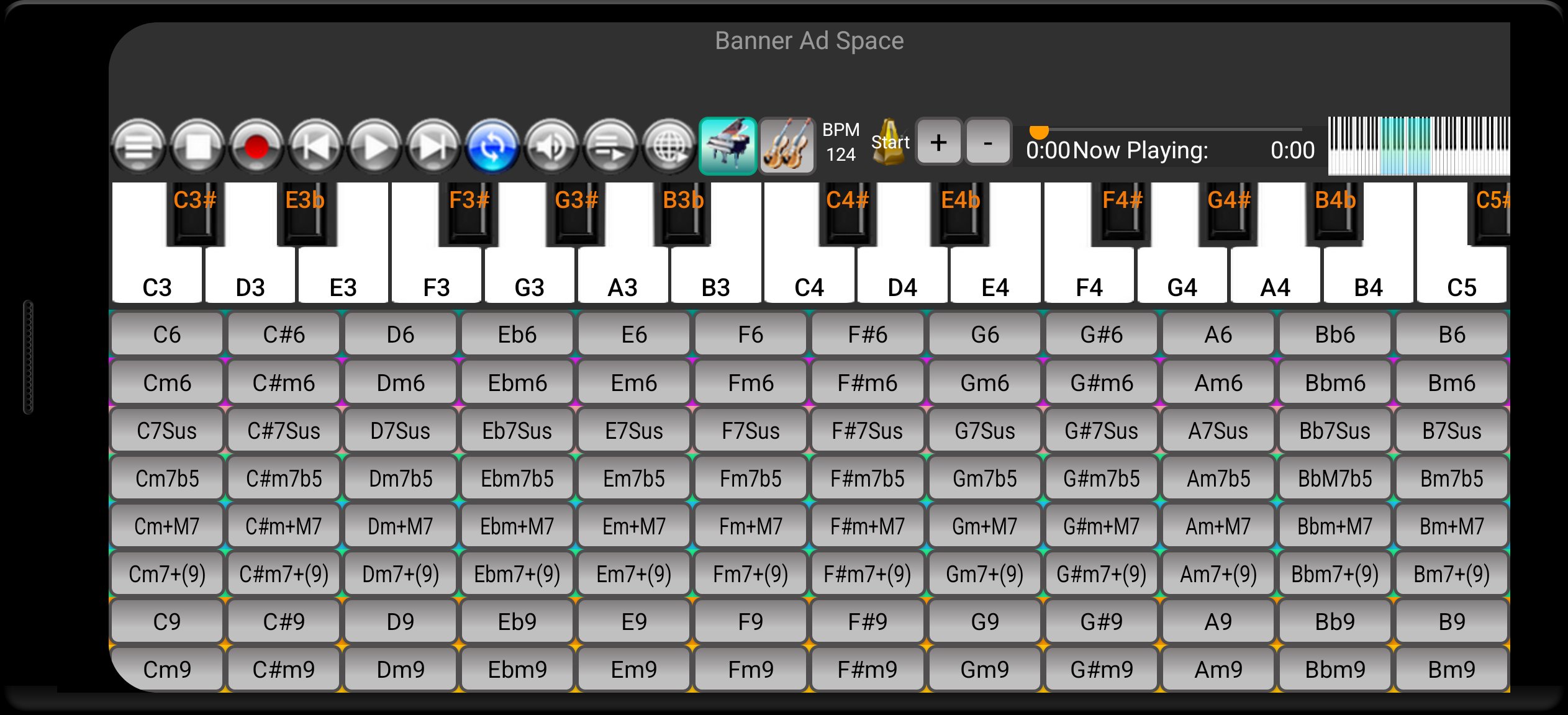Click the mini keyboard range overview
Image resolution: width=1568 pixels, height=715 pixels.
[1418, 146]
